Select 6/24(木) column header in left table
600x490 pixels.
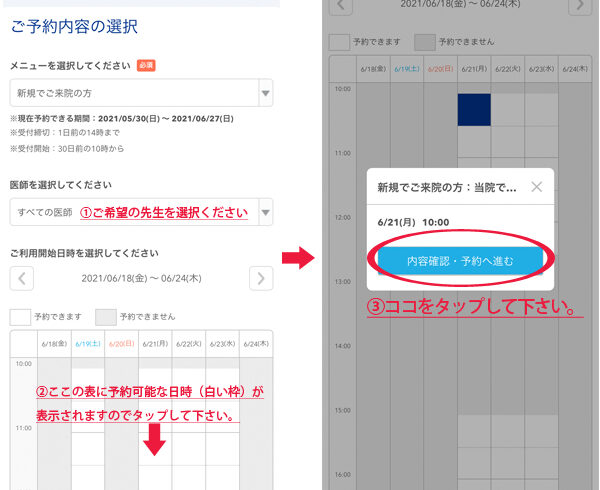tap(256, 344)
